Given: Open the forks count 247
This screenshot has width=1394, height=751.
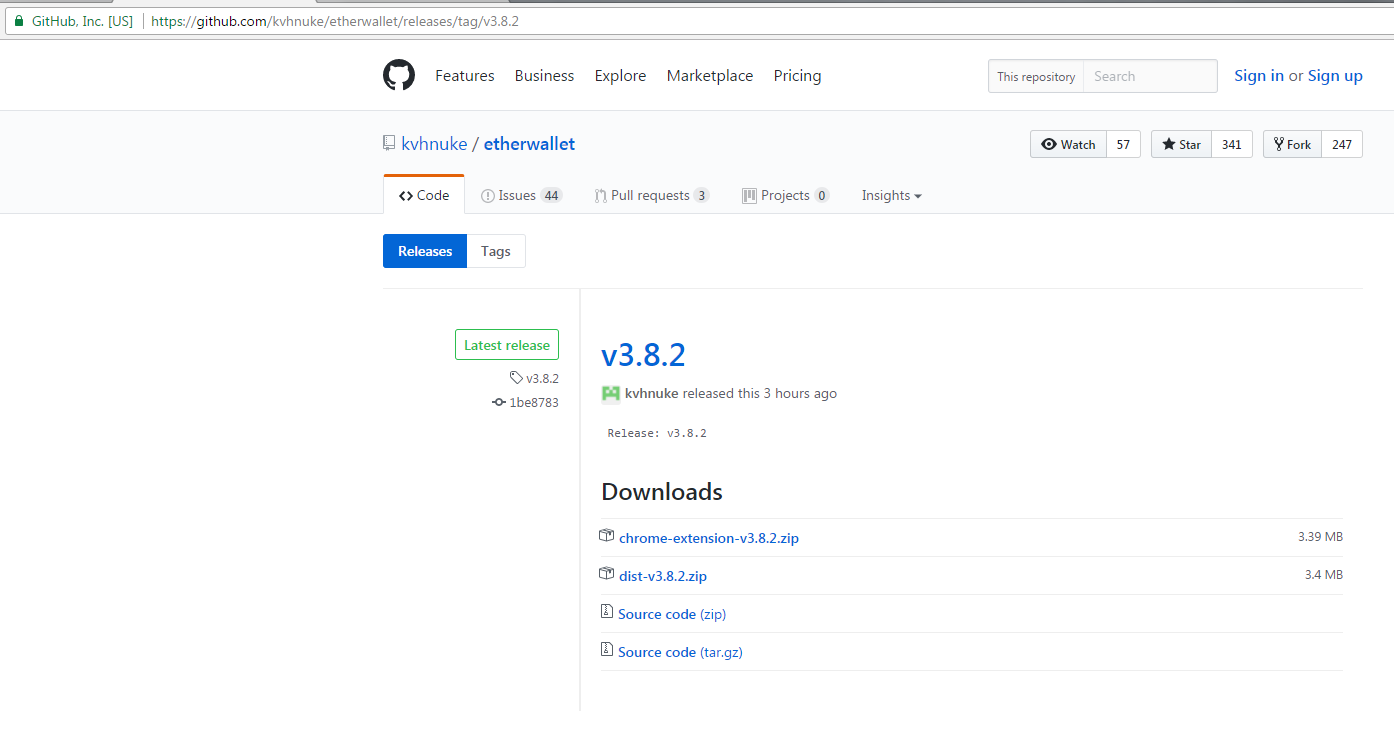Looking at the screenshot, I should (x=1342, y=144).
